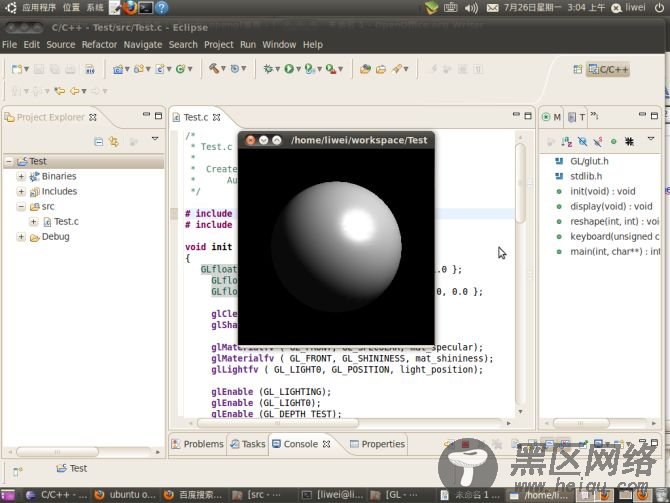Click the Terminal launcher in top panel
The image size is (670, 503).
pos(146,8)
